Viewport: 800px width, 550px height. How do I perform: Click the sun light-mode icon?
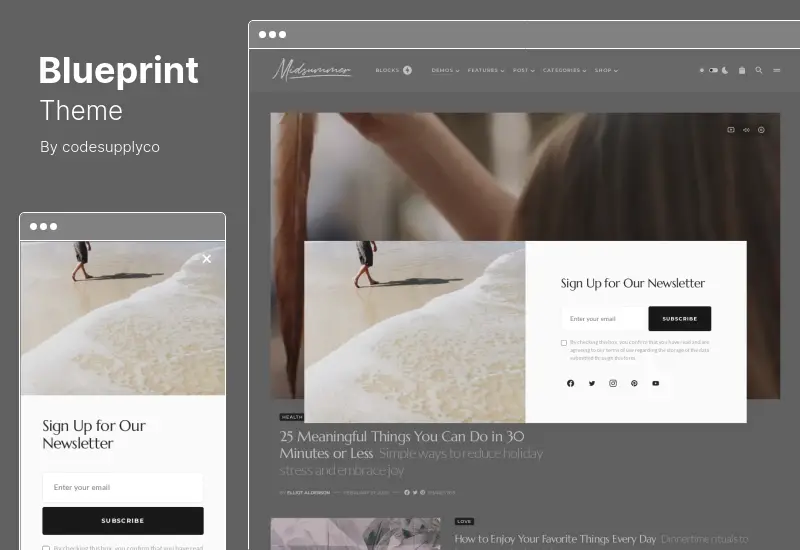[x=702, y=70]
